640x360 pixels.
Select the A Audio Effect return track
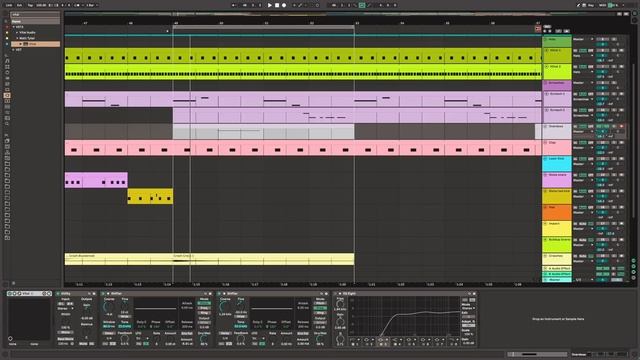click(557, 269)
